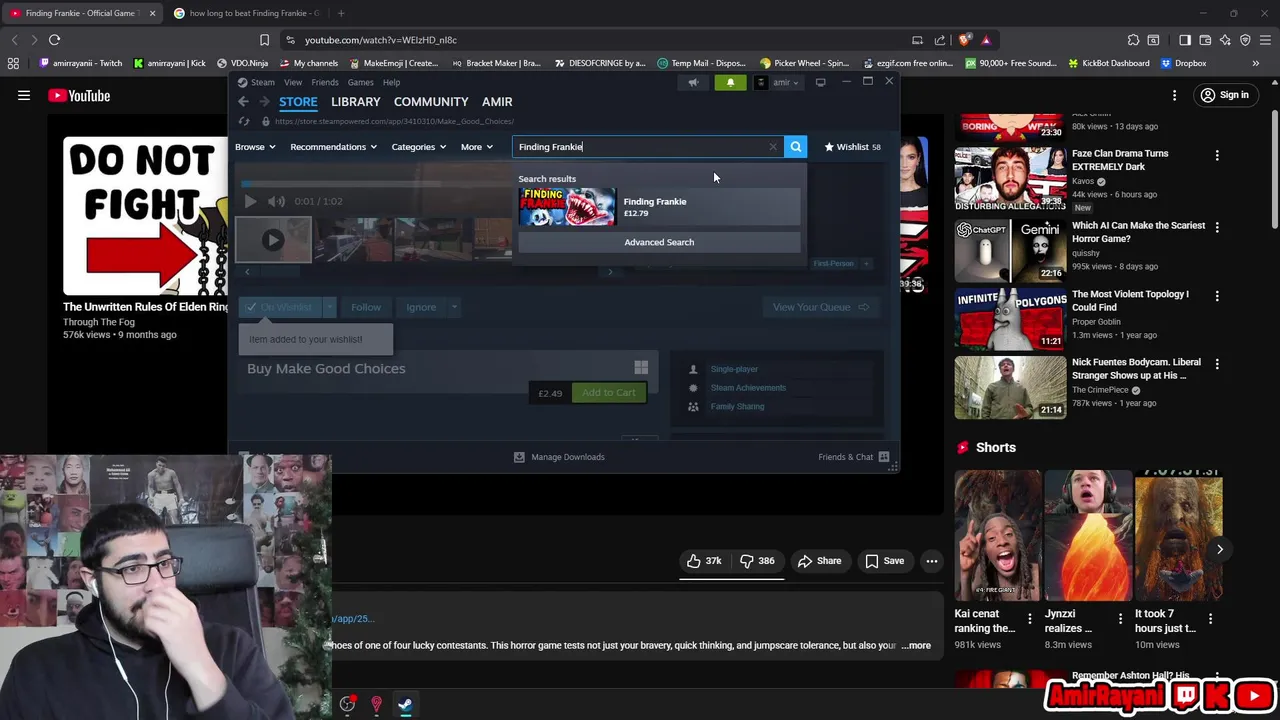Open Steam notifications bell
The width and height of the screenshot is (1280, 720).
coord(730,82)
